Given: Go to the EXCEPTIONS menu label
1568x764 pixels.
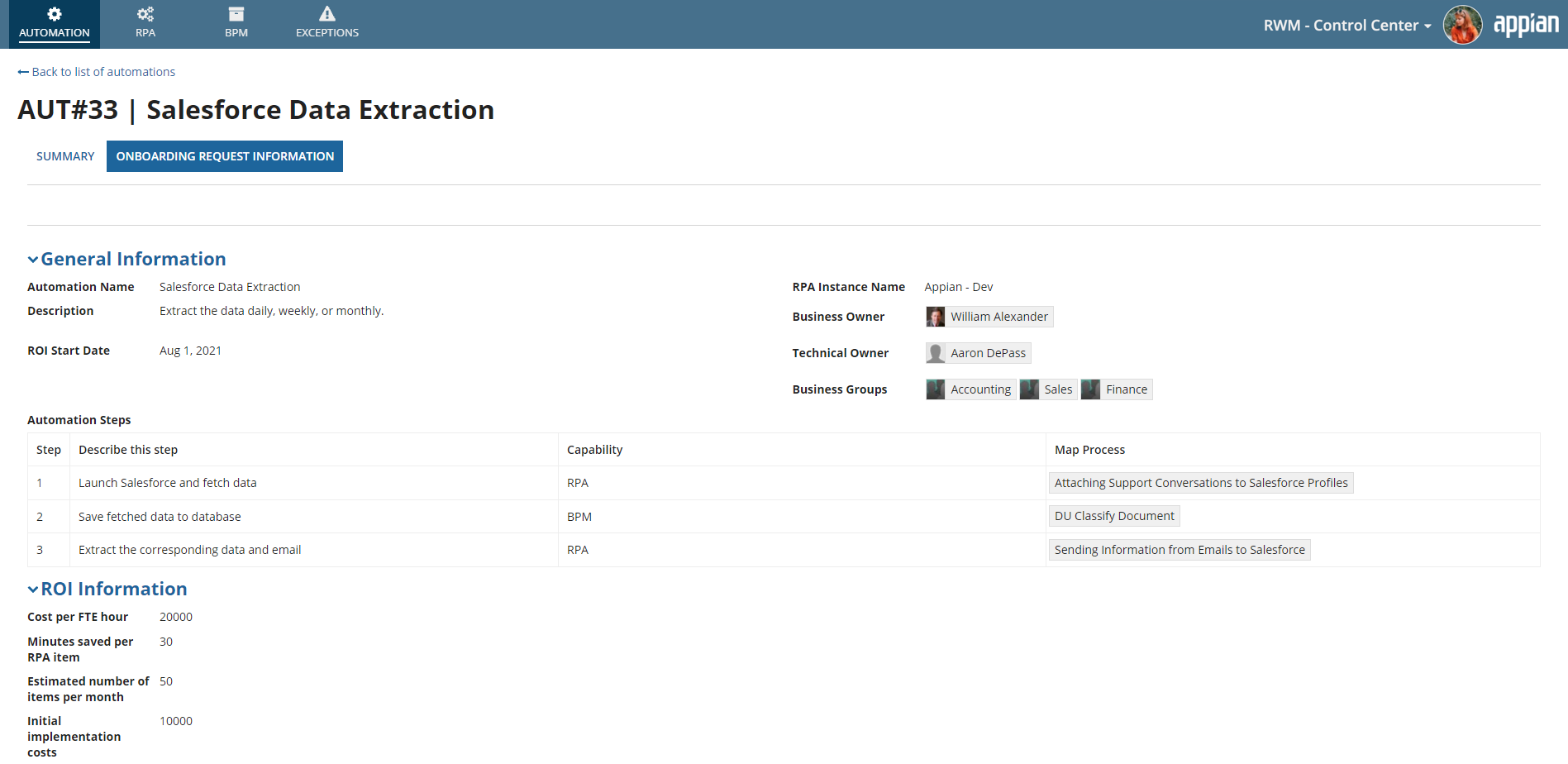Looking at the screenshot, I should point(327,33).
